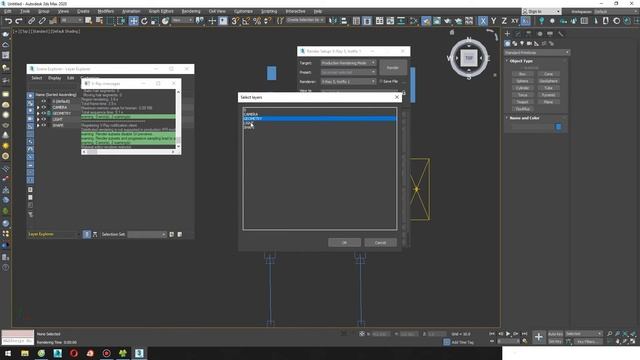Activate the Select and Link tool

(31, 21)
